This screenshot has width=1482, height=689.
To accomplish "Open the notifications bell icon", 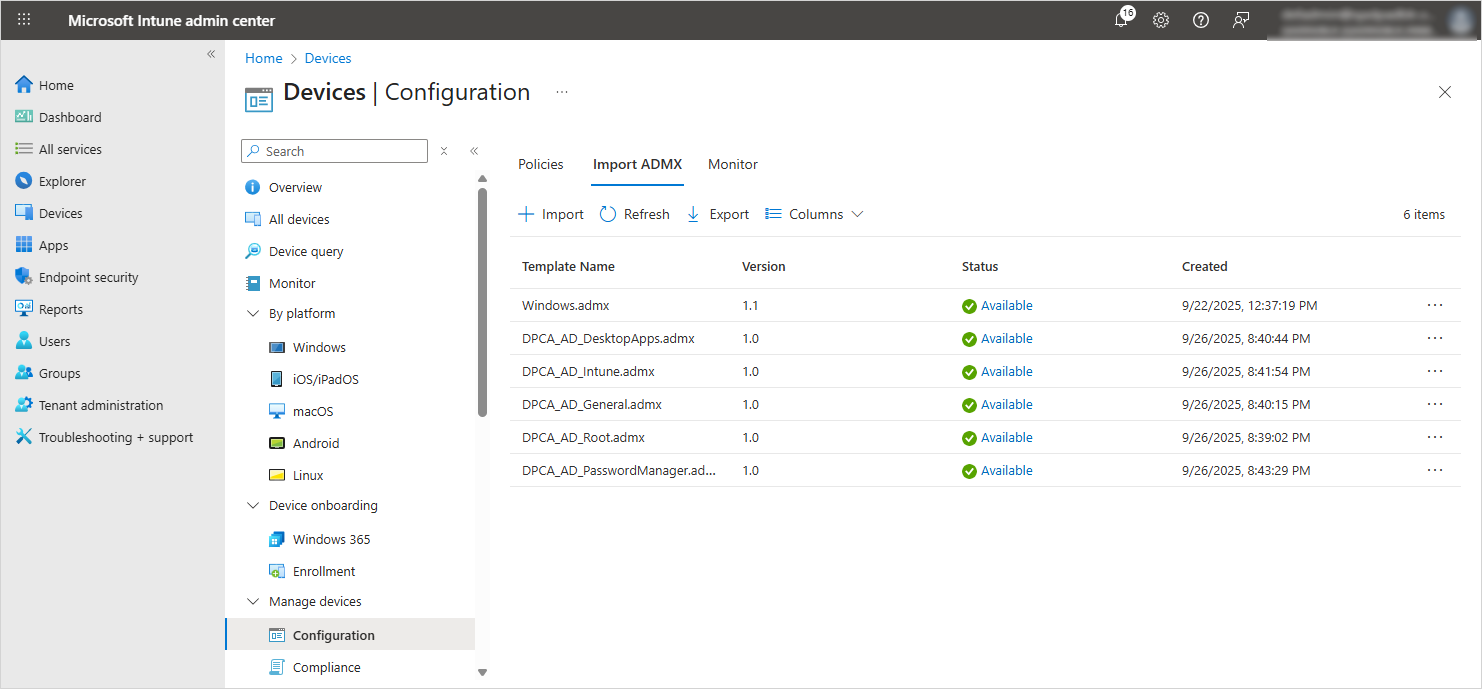I will [x=1121, y=20].
